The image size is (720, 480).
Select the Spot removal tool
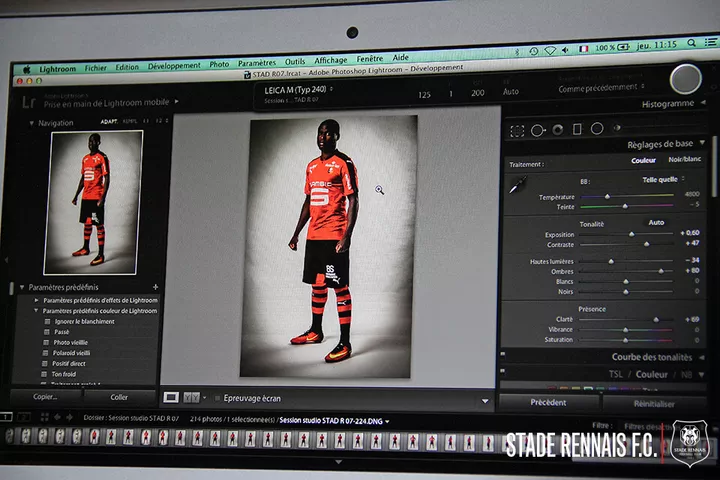537,130
